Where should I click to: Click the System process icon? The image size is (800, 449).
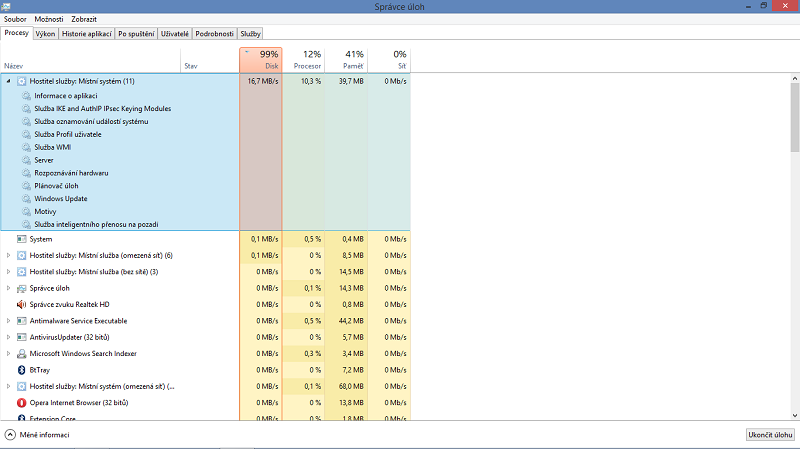coord(21,239)
